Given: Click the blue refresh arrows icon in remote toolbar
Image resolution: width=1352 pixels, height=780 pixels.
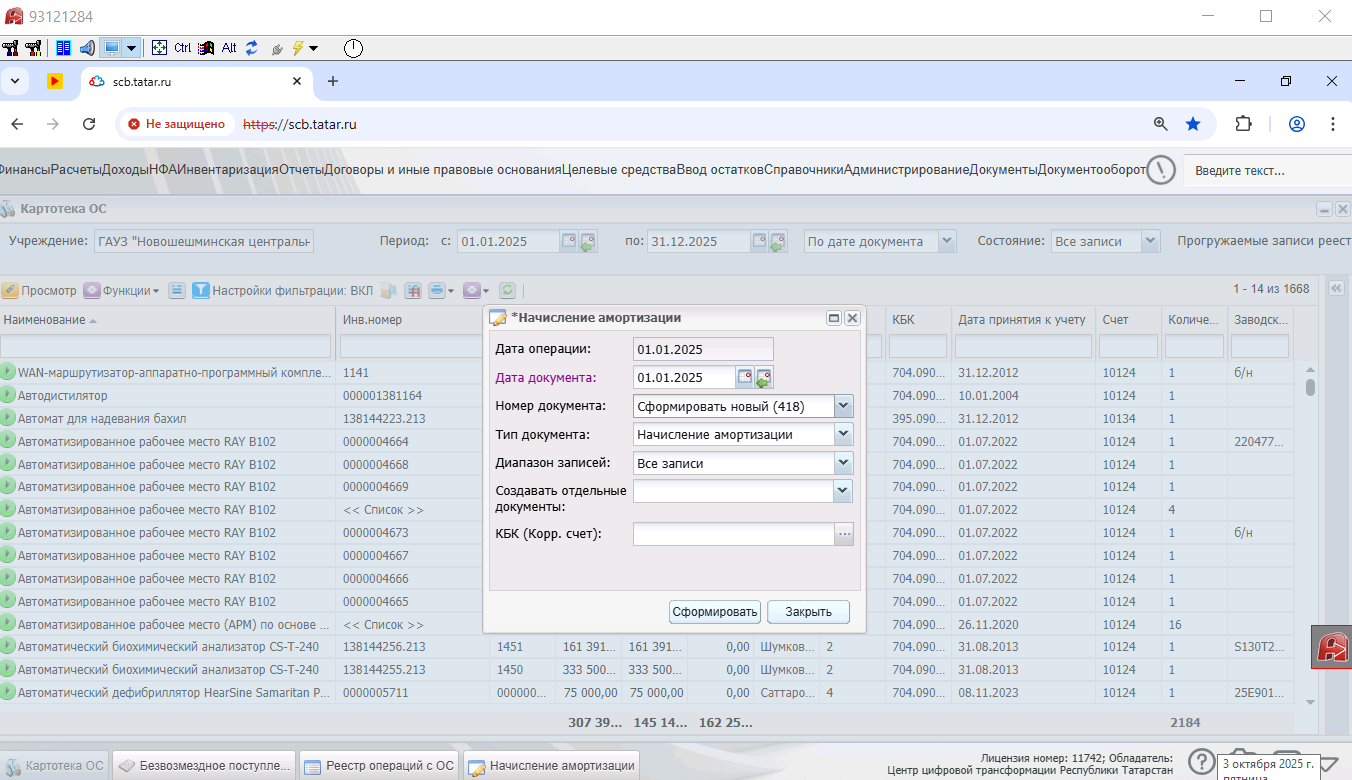Looking at the screenshot, I should (x=252, y=48).
